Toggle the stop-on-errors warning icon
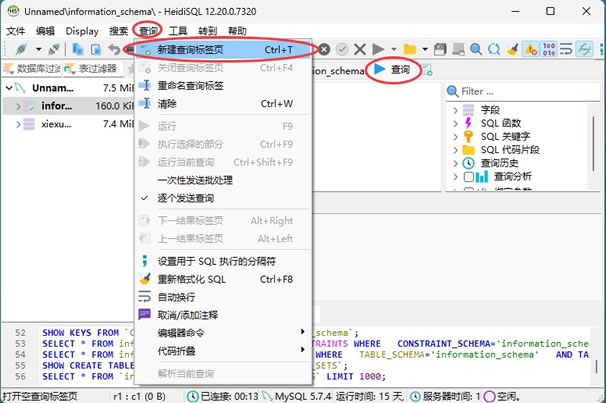Image resolution: width=606 pixels, height=403 pixels. (530, 49)
